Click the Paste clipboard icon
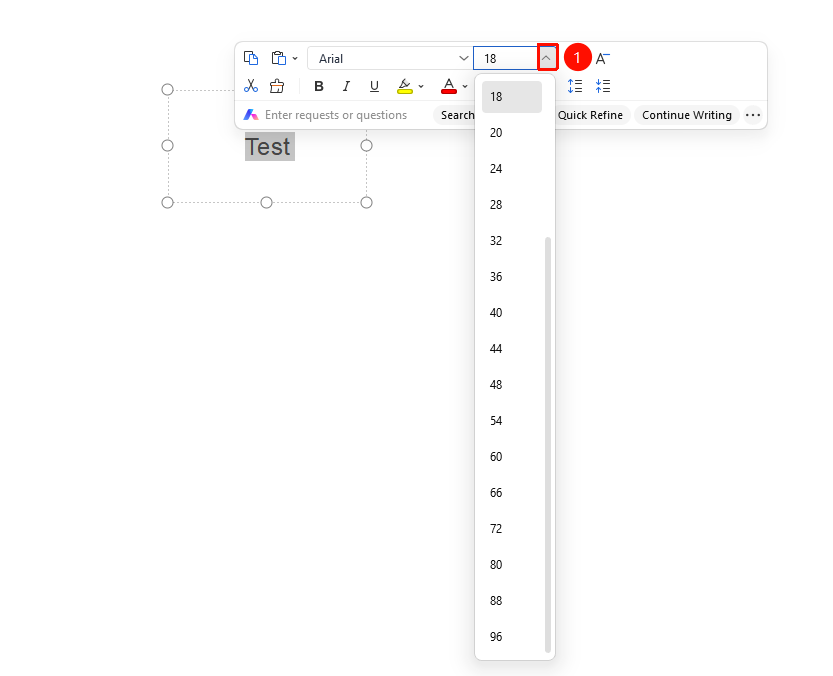Viewport: 833px width, 676px height. pos(278,58)
